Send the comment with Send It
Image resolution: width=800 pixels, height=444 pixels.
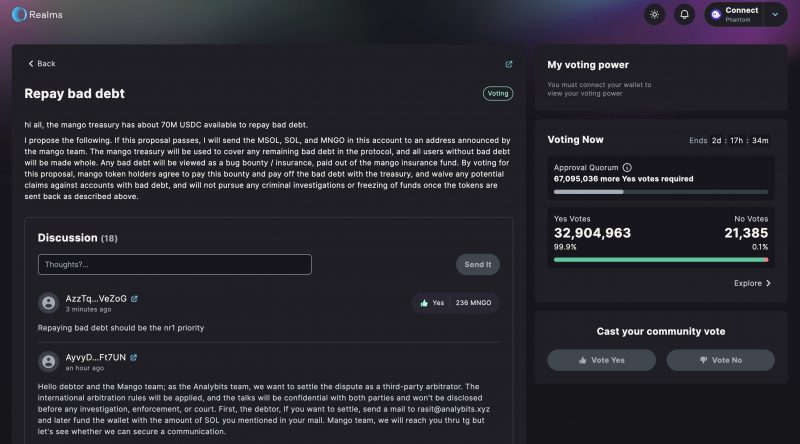click(x=478, y=264)
